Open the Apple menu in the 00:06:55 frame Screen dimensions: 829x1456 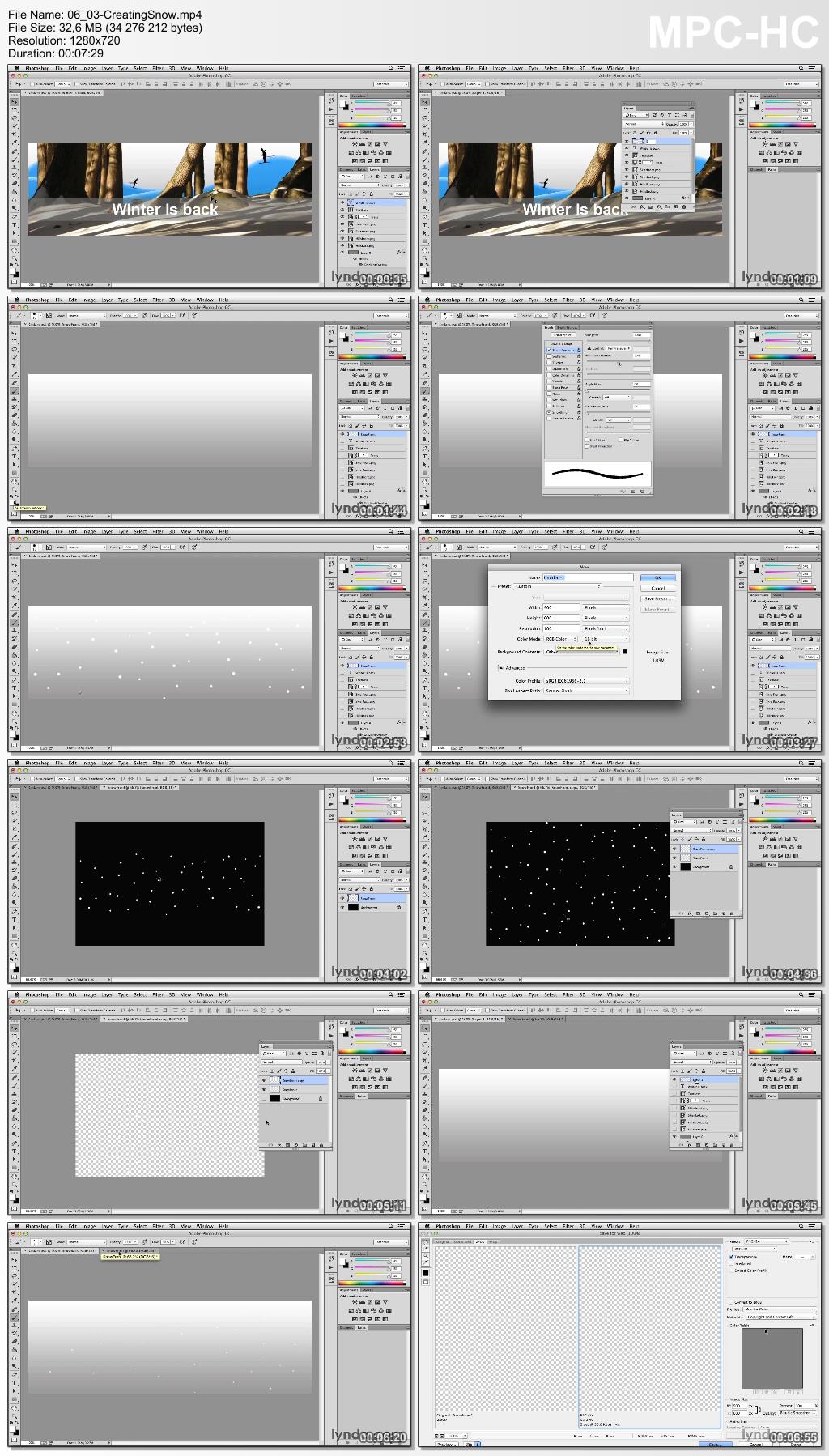click(x=426, y=1226)
